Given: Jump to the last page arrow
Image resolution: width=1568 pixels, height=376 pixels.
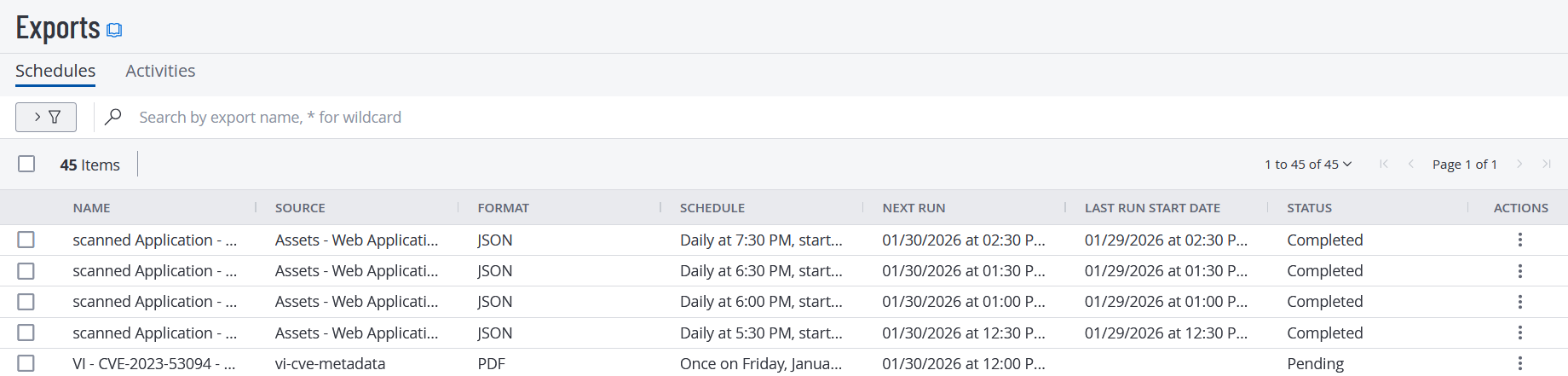Looking at the screenshot, I should coord(1546,164).
